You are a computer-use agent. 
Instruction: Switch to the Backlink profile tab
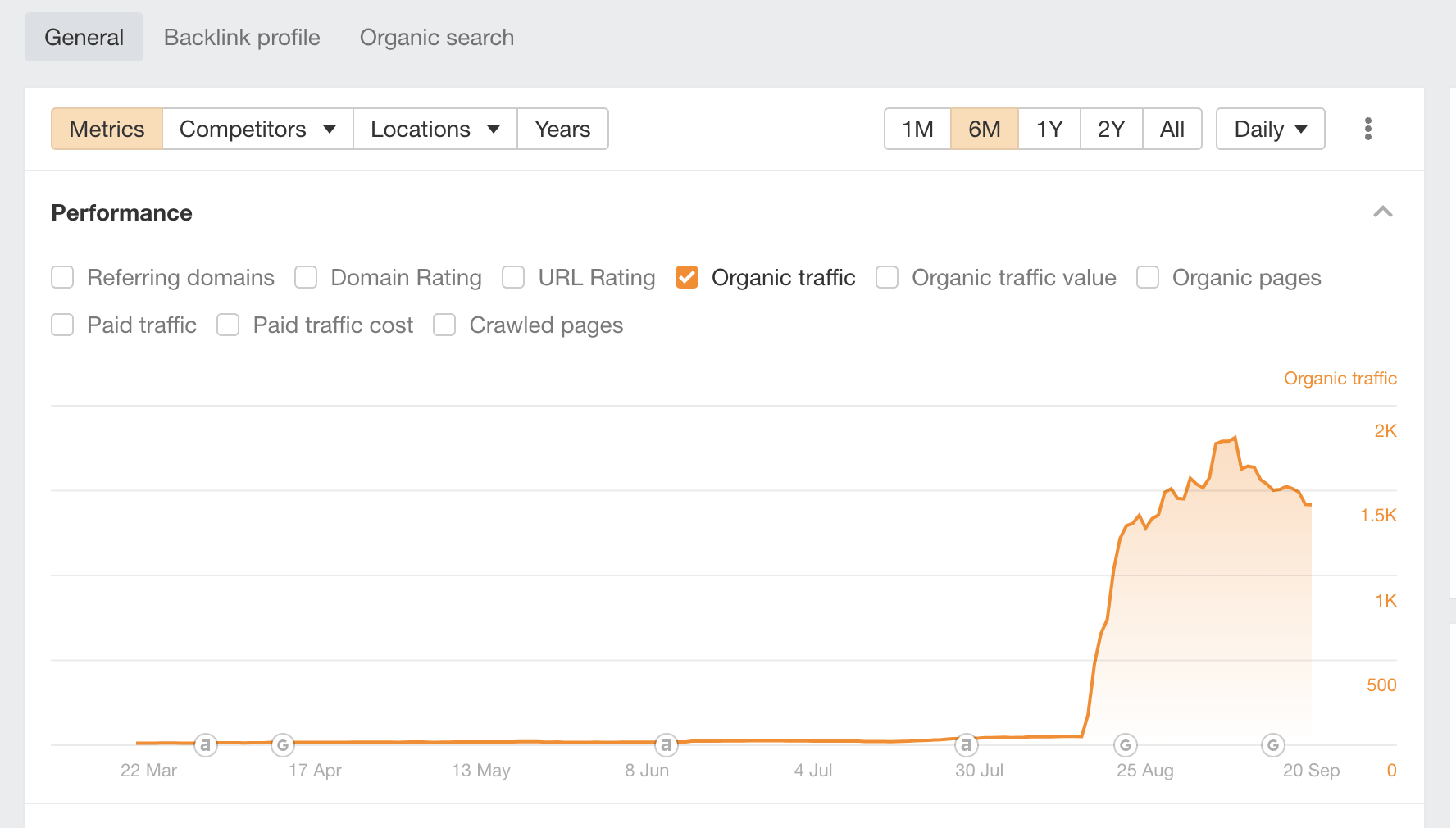click(x=241, y=37)
